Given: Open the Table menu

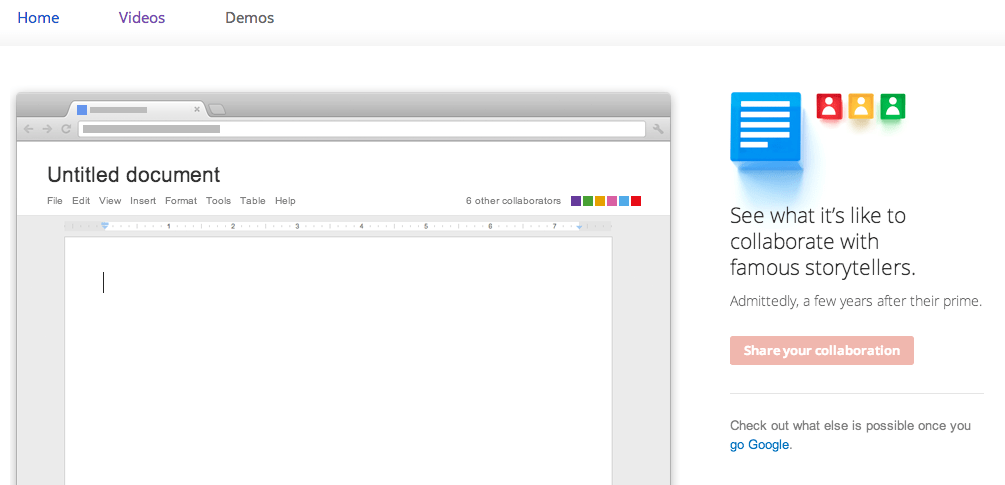Looking at the screenshot, I should [x=253, y=201].
